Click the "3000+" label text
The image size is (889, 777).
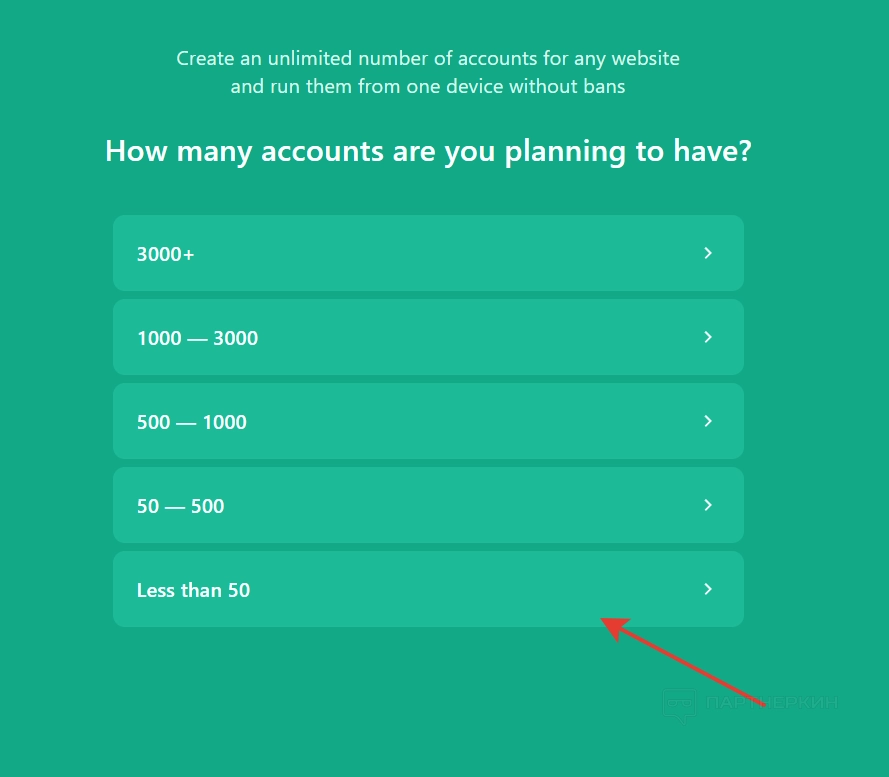166,254
